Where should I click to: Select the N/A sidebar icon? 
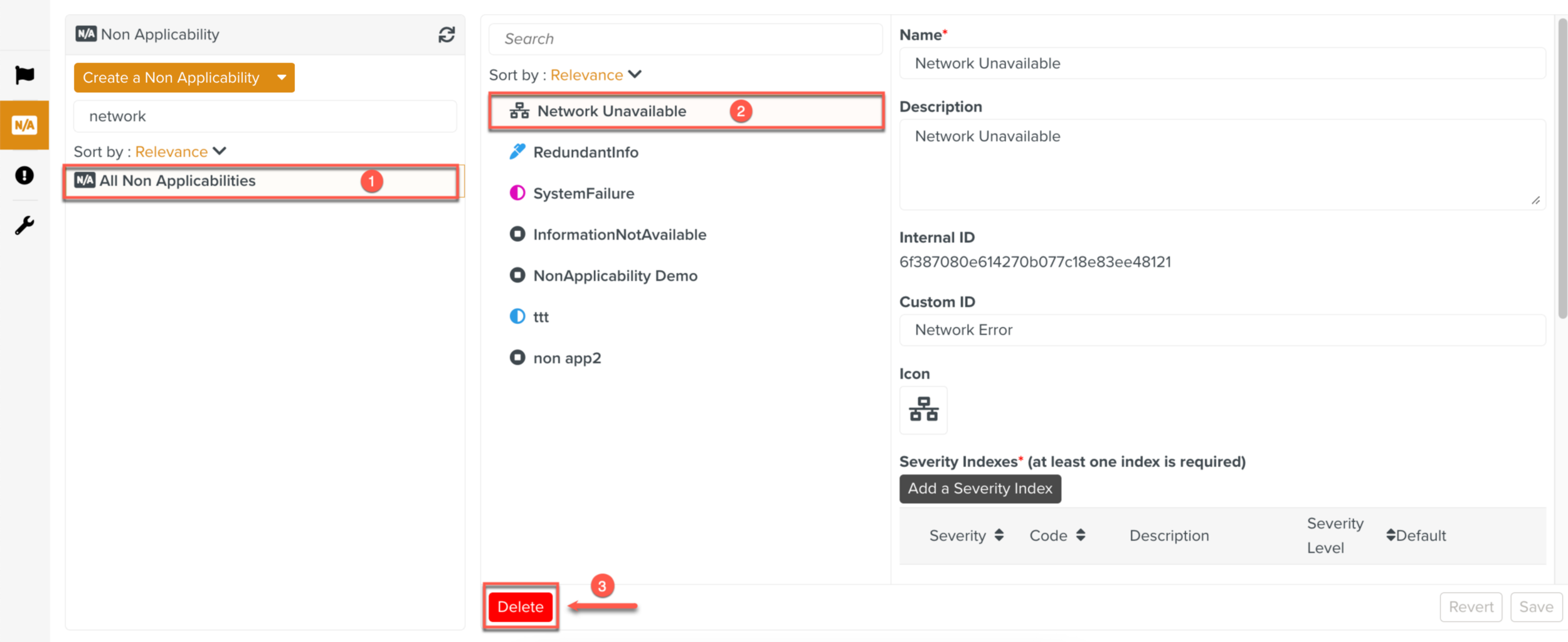coord(24,125)
